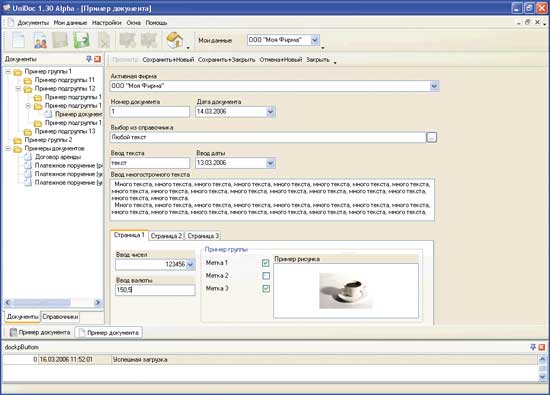
Task: Click the coffee cup picture
Action: pyautogui.click(x=345, y=291)
